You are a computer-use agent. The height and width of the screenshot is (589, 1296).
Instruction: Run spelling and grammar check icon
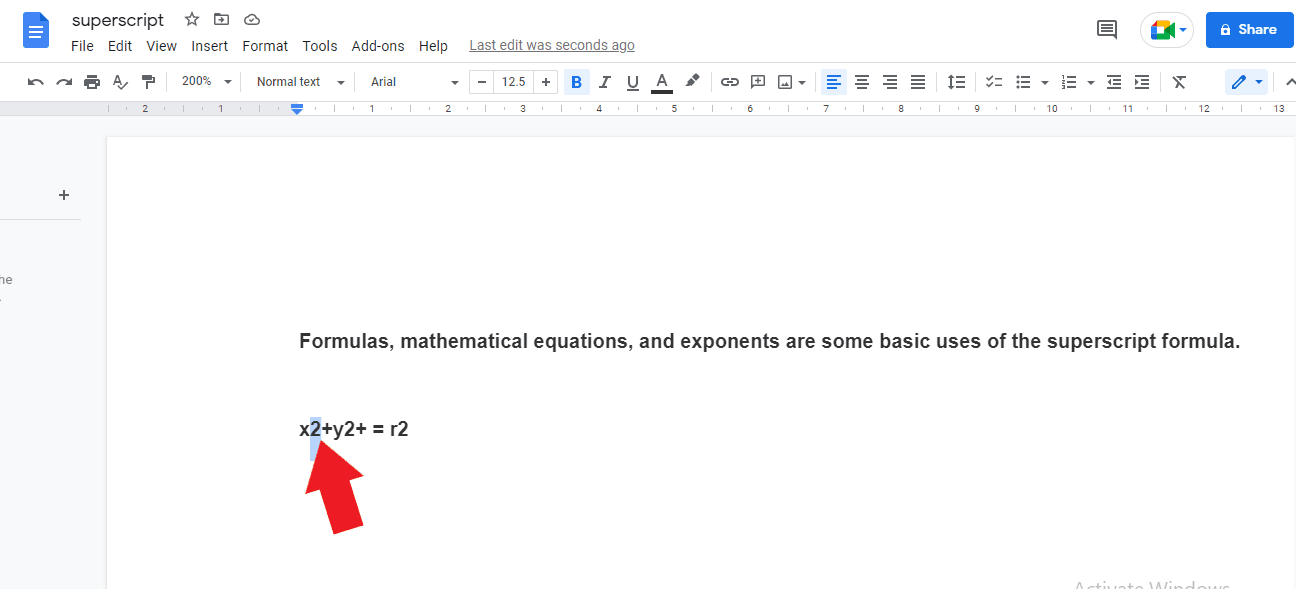tap(120, 82)
